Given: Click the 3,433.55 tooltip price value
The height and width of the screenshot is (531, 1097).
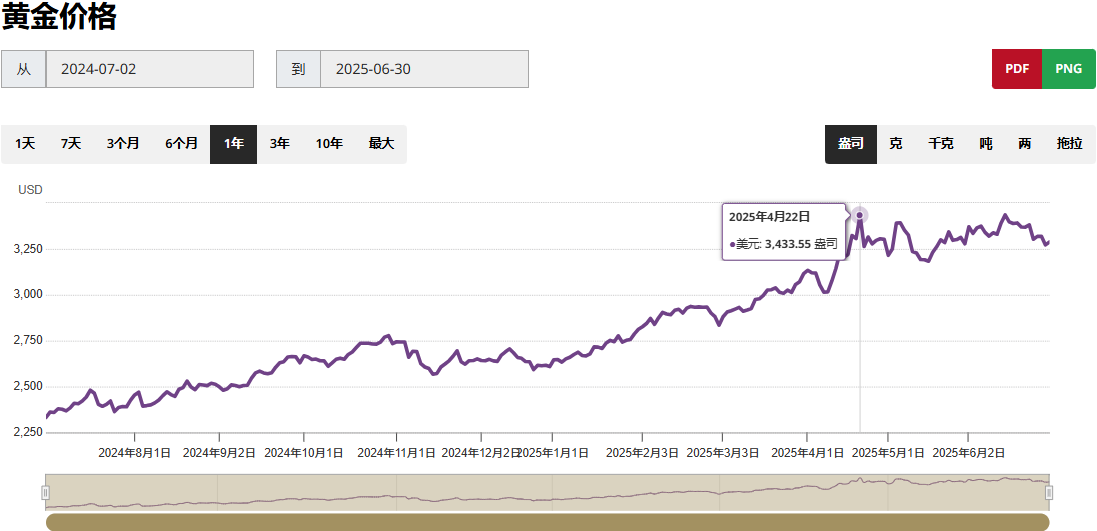Looking at the screenshot, I should click(x=788, y=244).
